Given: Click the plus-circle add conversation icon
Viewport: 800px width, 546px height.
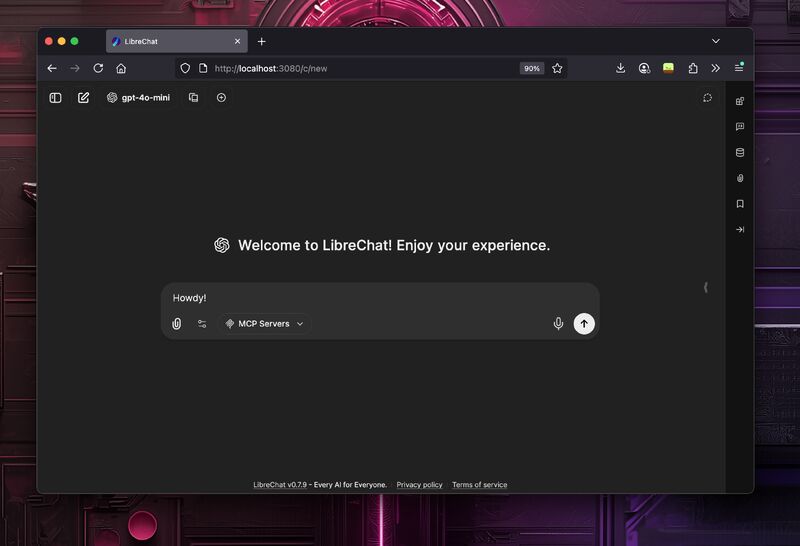Looking at the screenshot, I should click(221, 97).
